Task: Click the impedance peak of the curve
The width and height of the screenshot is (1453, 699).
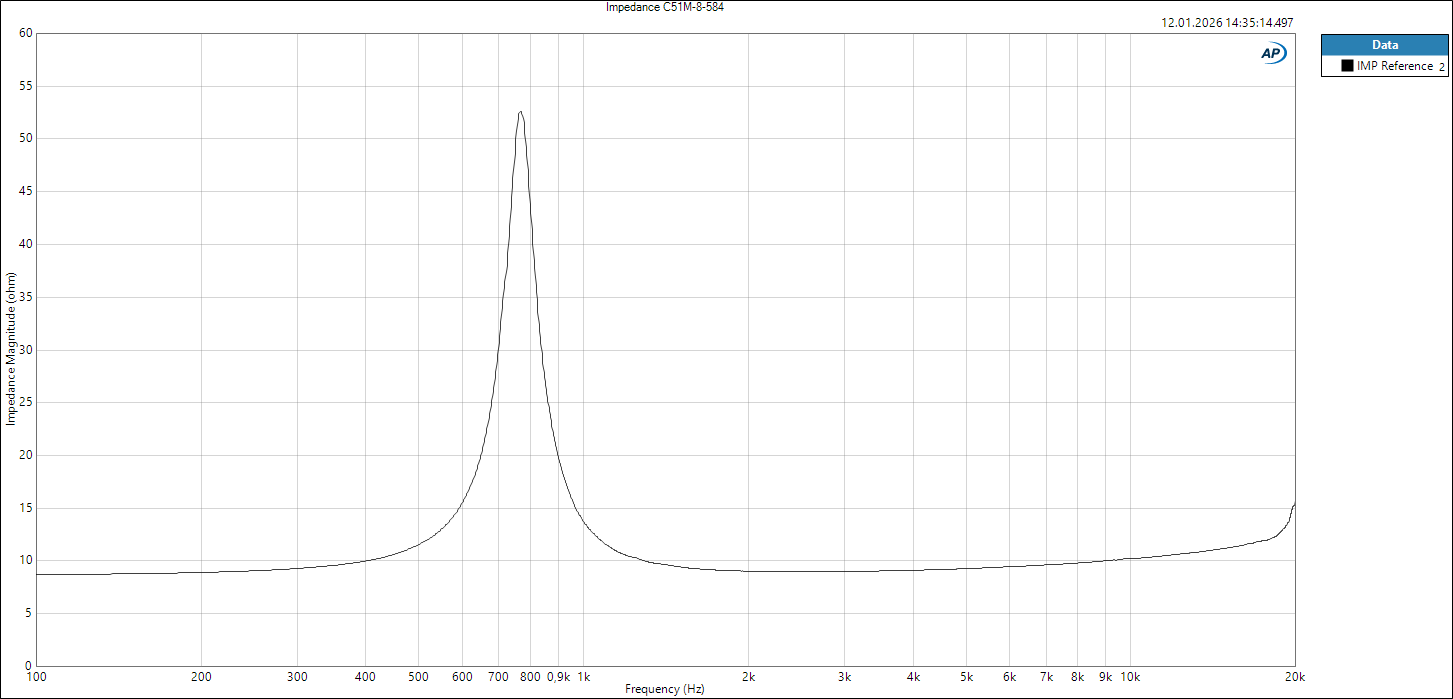Action: 520,112
